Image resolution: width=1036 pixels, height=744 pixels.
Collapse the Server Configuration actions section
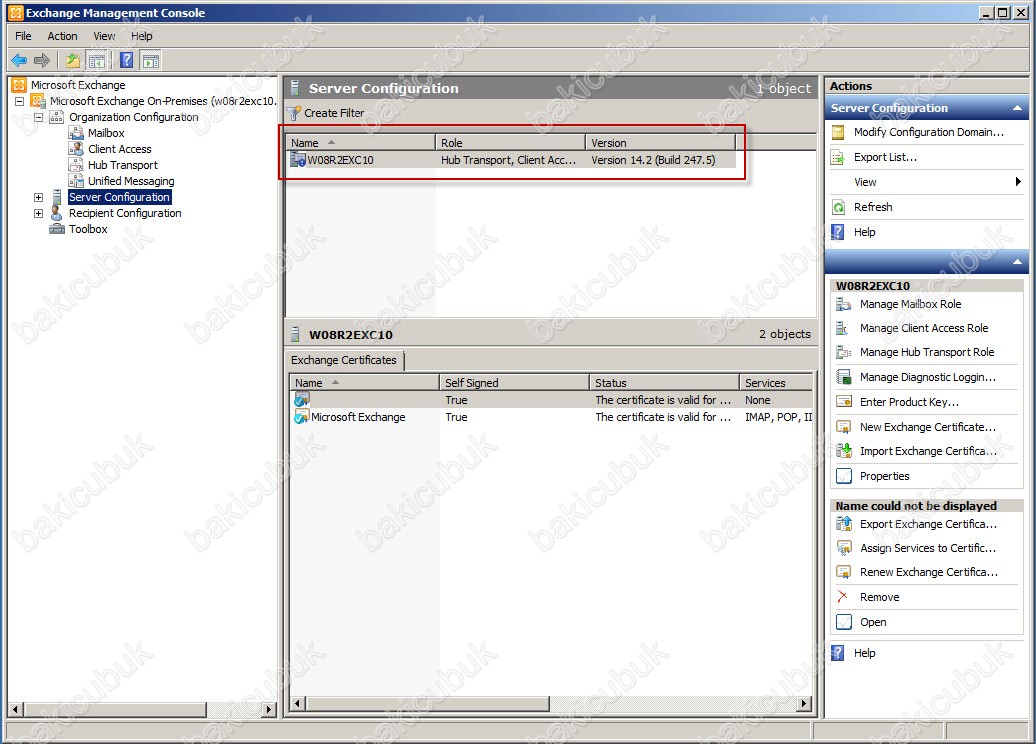click(x=1017, y=108)
